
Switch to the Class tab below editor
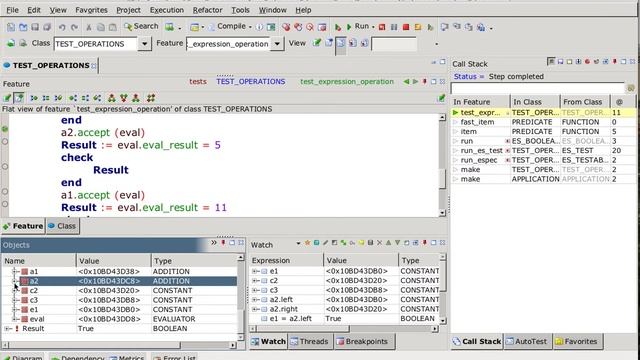pos(62,226)
